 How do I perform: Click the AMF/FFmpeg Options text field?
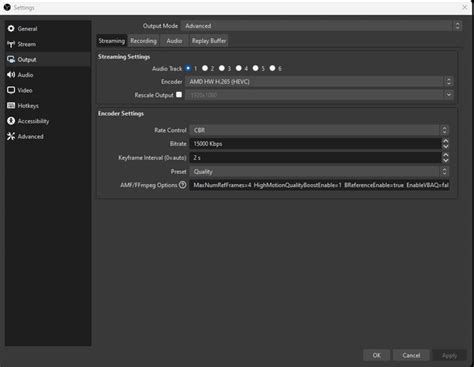(x=319, y=185)
